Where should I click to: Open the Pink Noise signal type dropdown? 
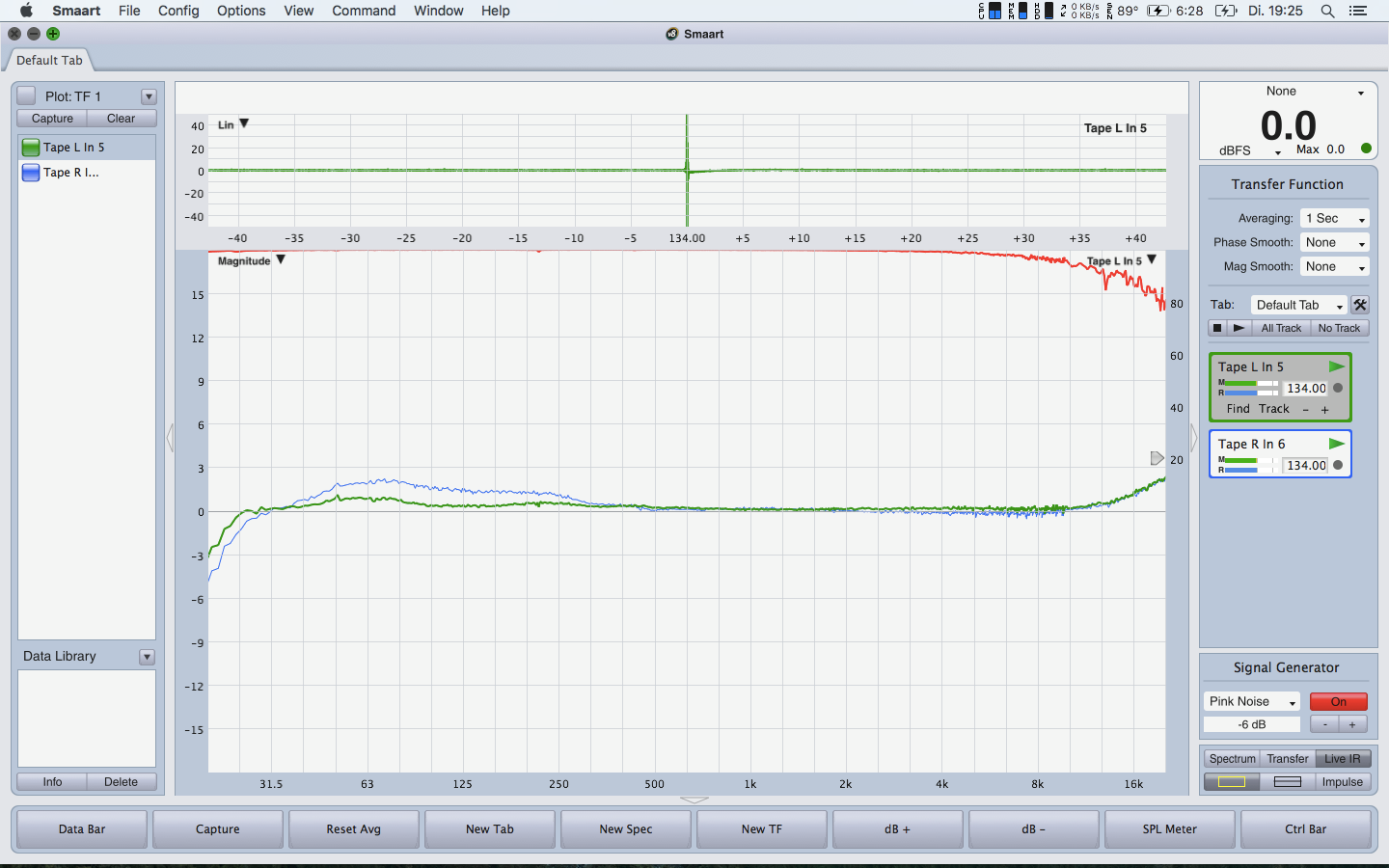1252,701
